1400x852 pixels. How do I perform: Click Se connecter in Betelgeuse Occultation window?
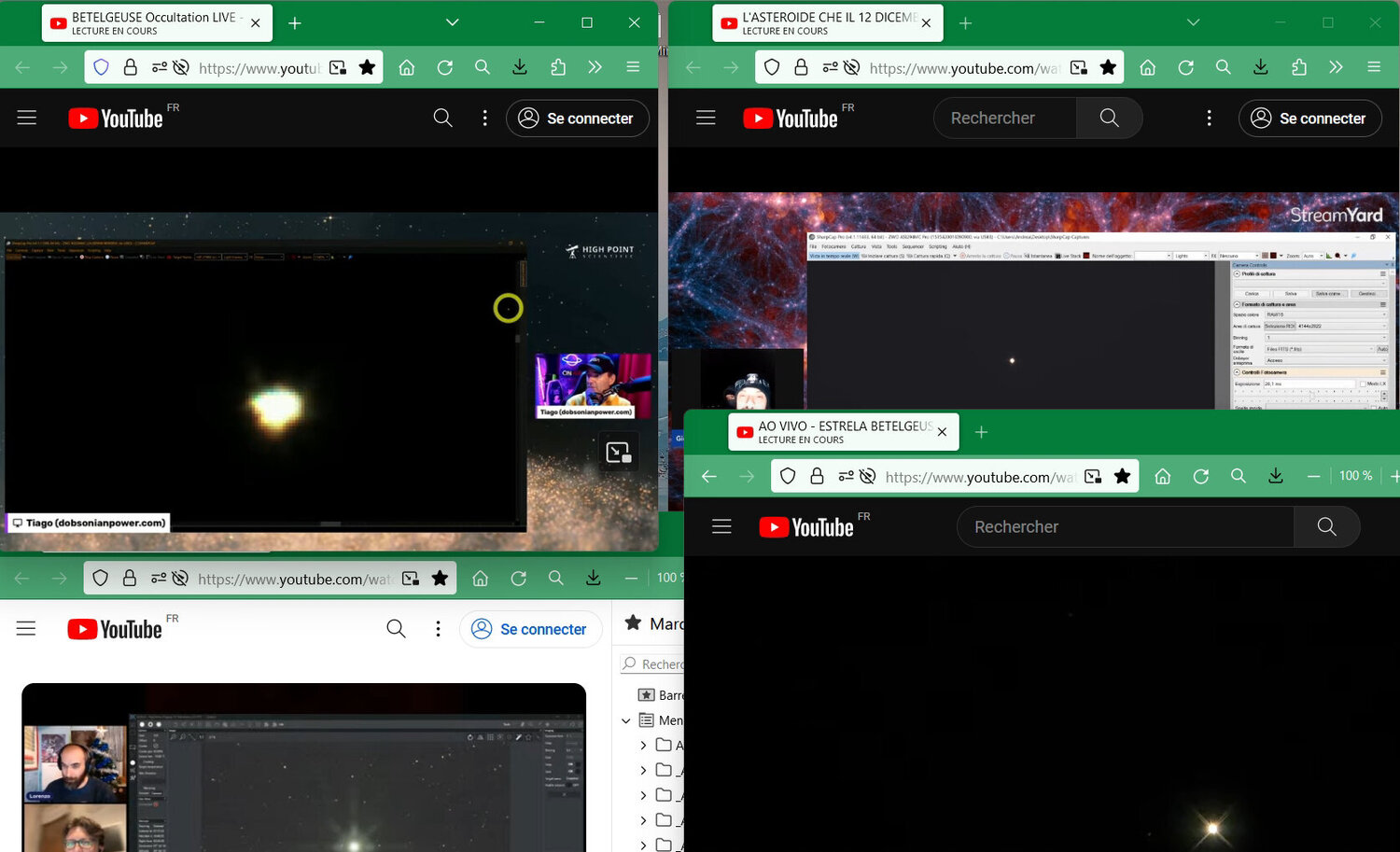click(578, 119)
